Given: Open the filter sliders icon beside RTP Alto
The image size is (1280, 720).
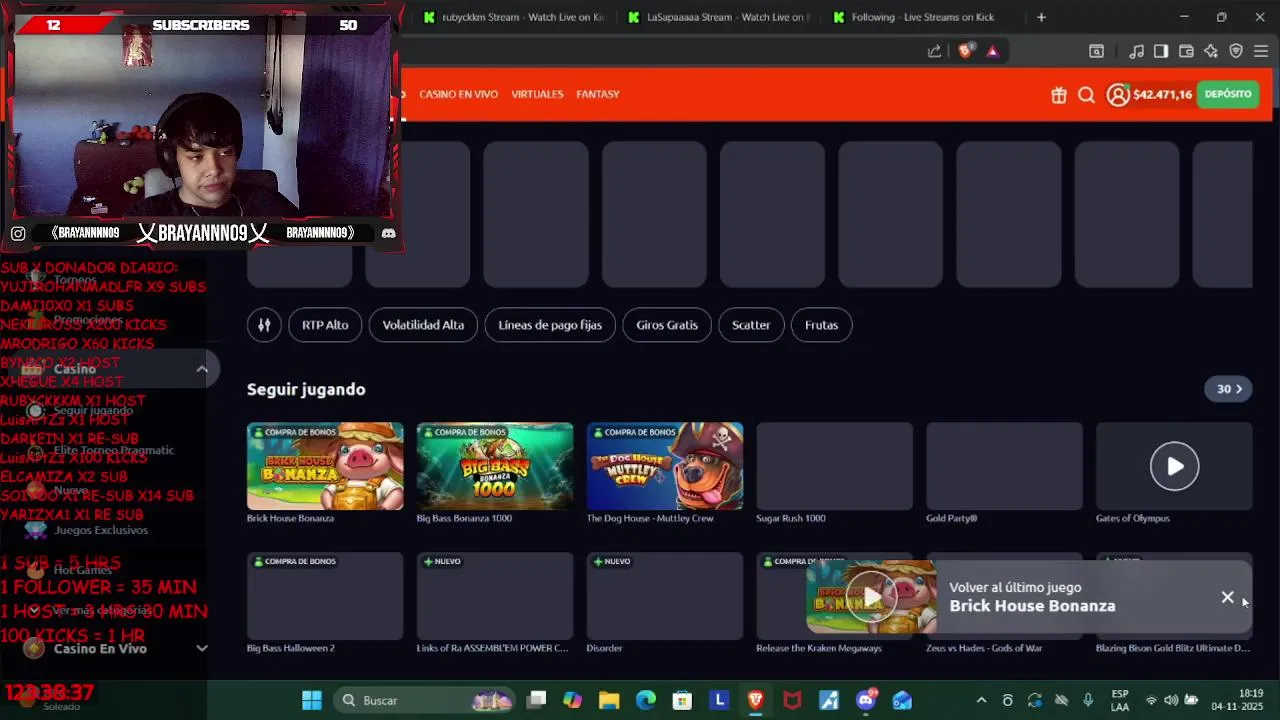Looking at the screenshot, I should pyautogui.click(x=264, y=325).
